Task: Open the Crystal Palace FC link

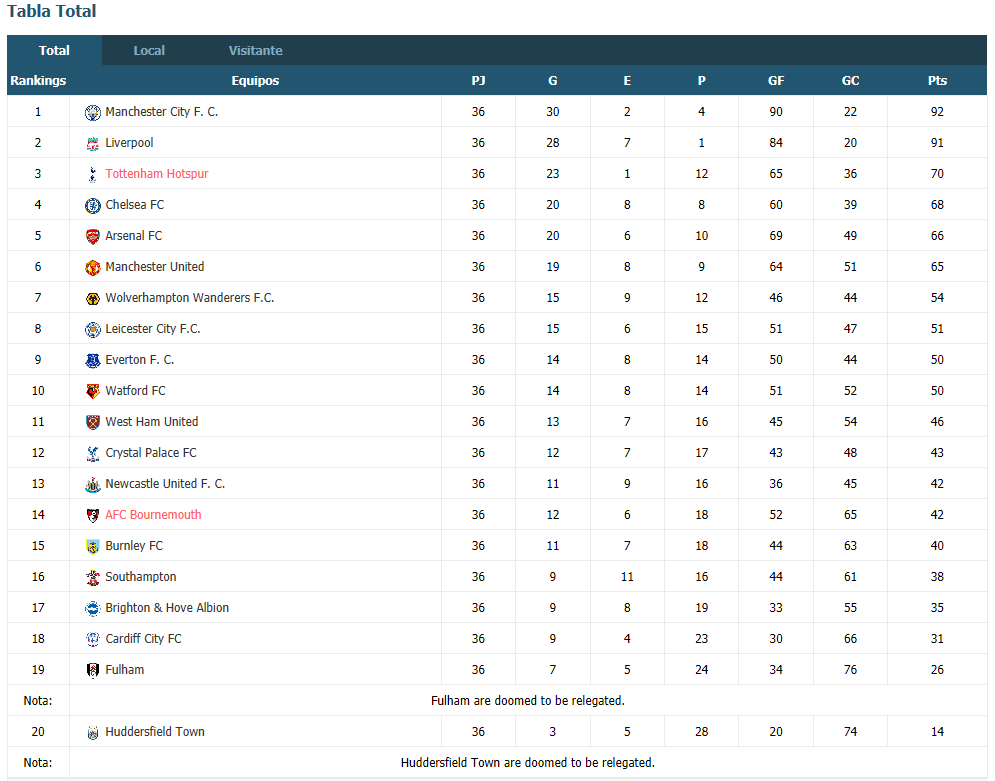Action: click(151, 453)
